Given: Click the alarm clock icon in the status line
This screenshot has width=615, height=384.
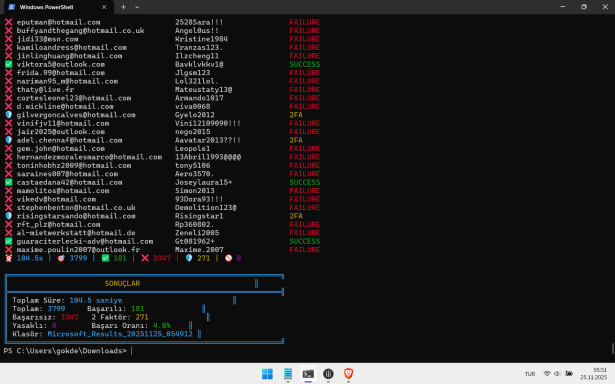Looking at the screenshot, I should coord(9,258).
